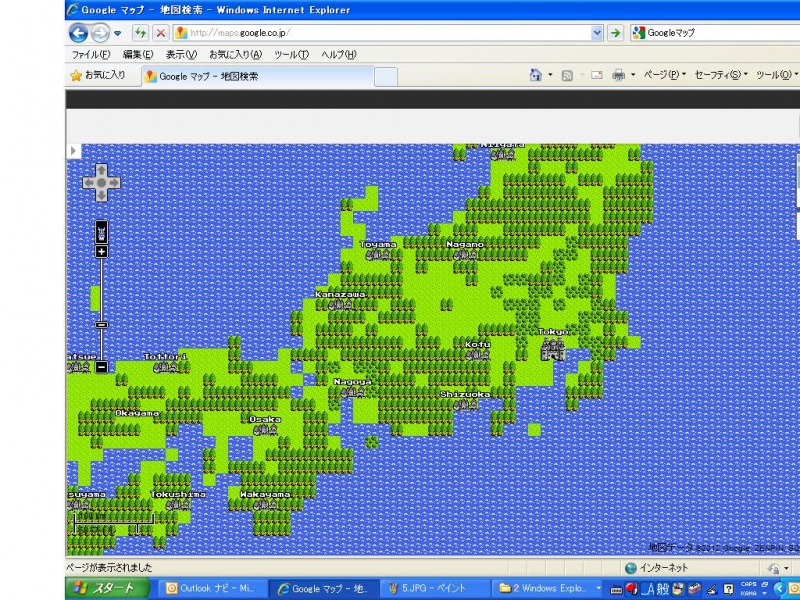The image size is (800, 600).
Task: Click the RSS feeds icon
Action: [567, 76]
